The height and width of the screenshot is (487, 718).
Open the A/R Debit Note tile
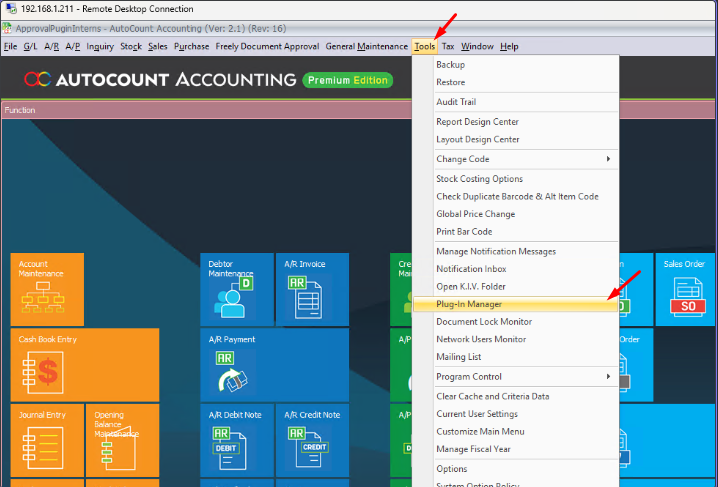point(237,440)
